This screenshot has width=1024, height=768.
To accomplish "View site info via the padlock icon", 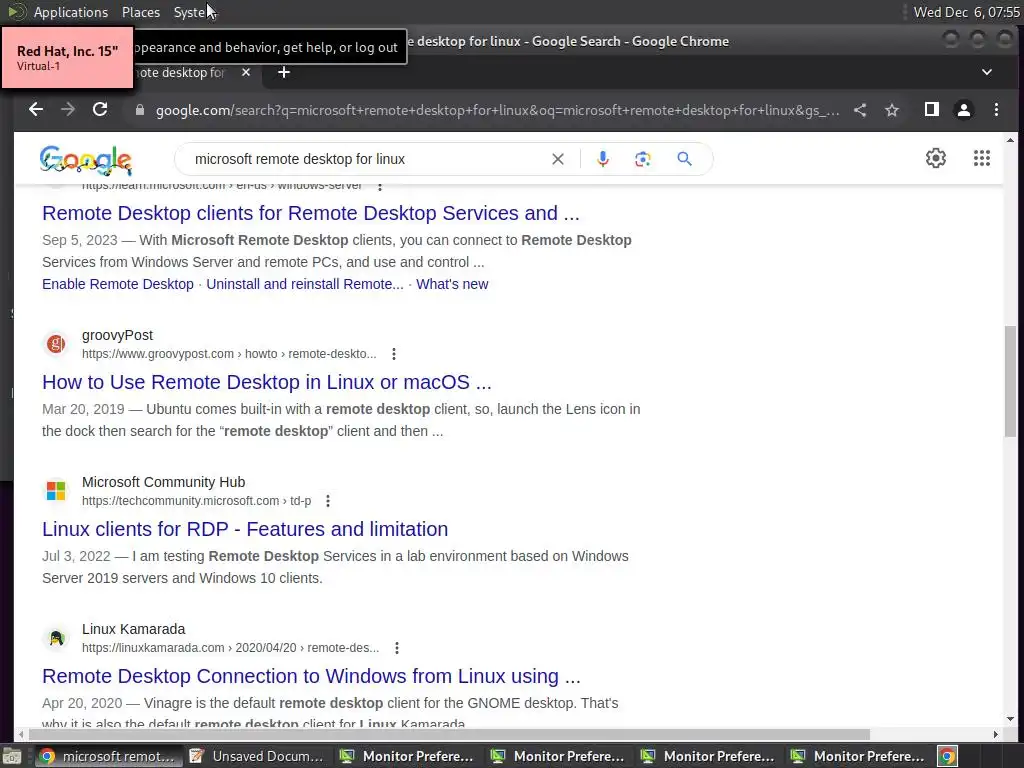I will (139, 110).
